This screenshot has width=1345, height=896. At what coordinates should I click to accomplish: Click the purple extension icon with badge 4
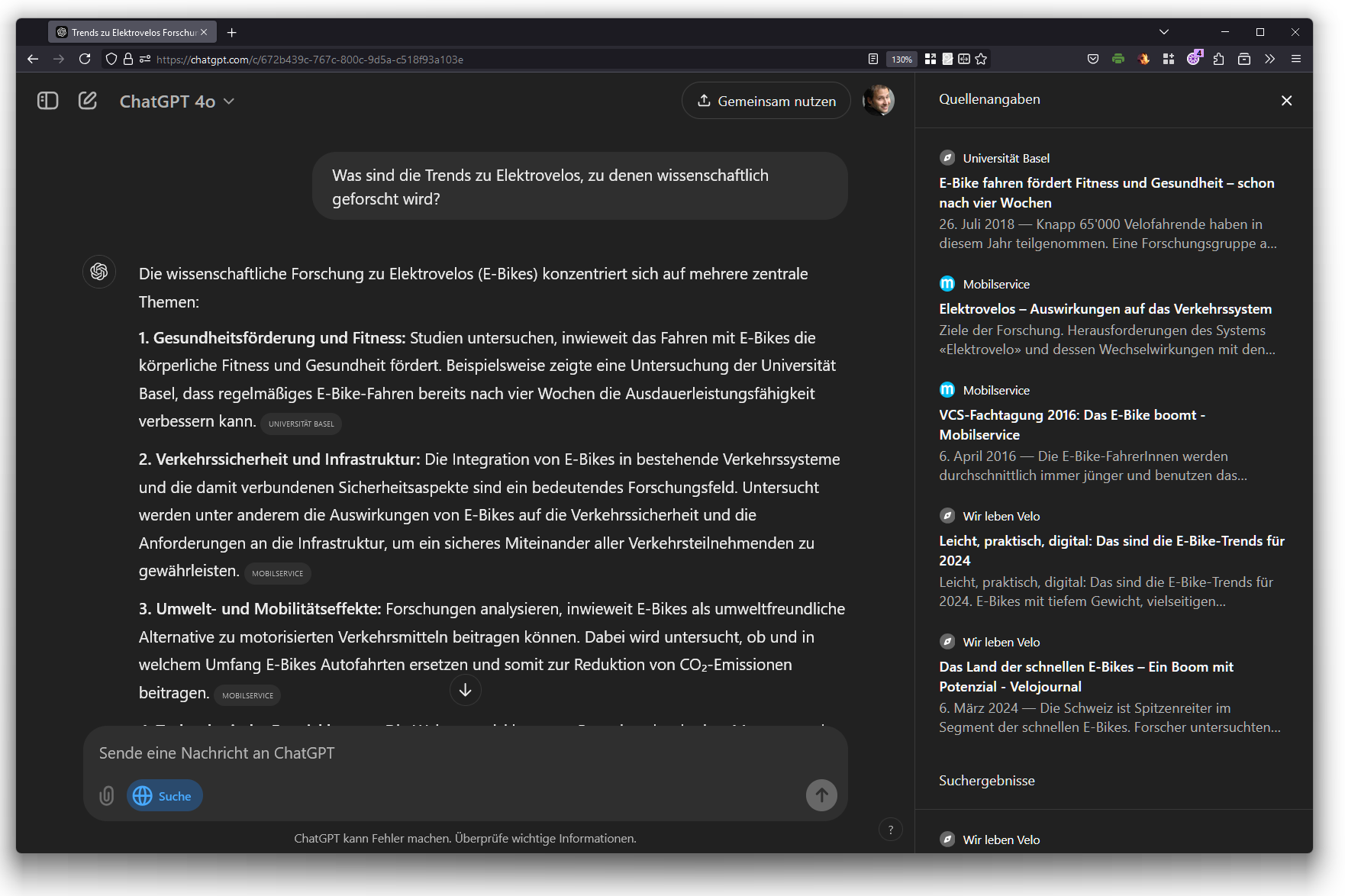click(1194, 59)
